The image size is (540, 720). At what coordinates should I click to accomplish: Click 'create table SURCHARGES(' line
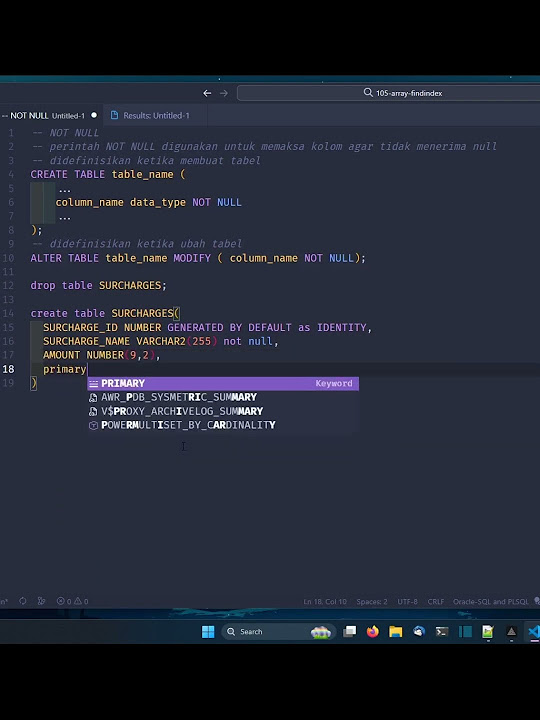[x=105, y=314]
